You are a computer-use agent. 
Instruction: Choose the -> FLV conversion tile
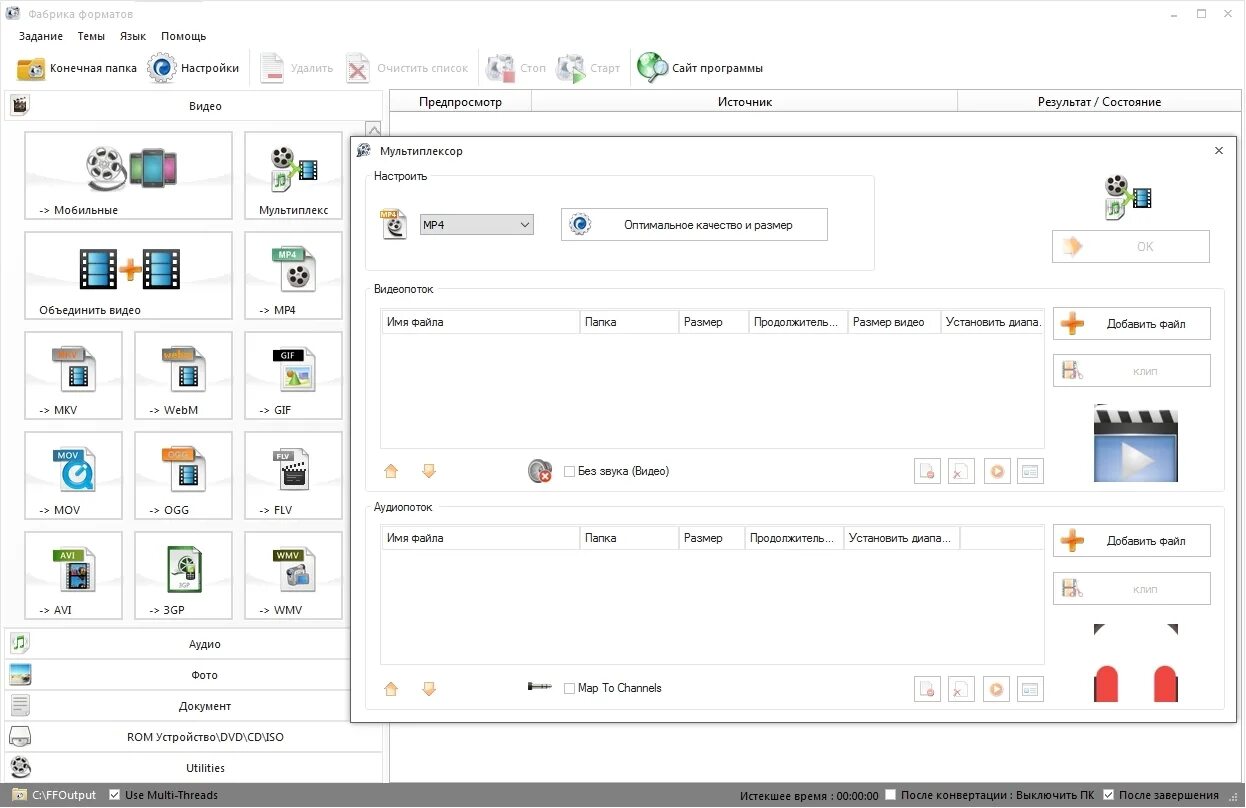click(x=293, y=476)
